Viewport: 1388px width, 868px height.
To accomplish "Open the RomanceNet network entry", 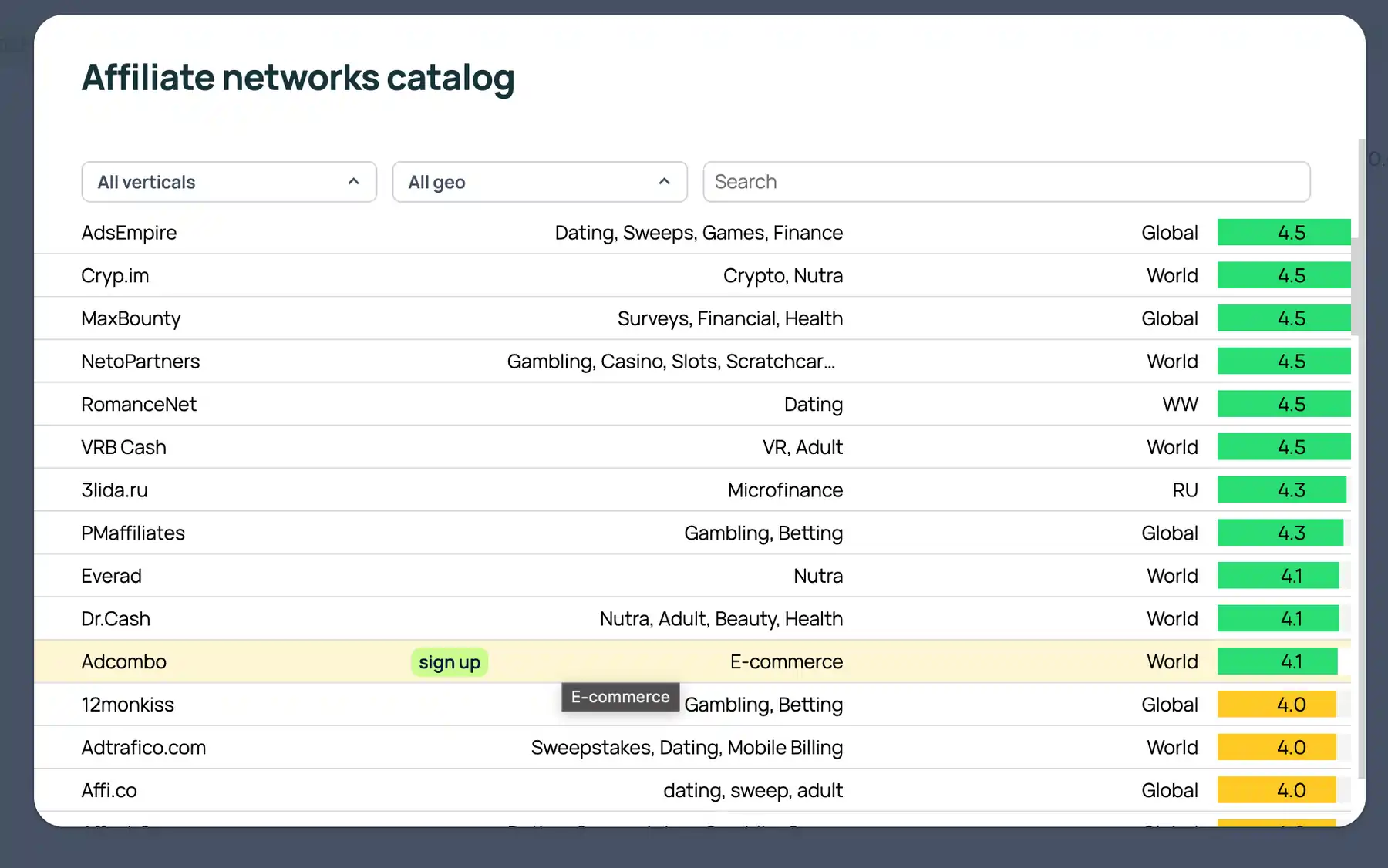I will (x=692, y=405).
